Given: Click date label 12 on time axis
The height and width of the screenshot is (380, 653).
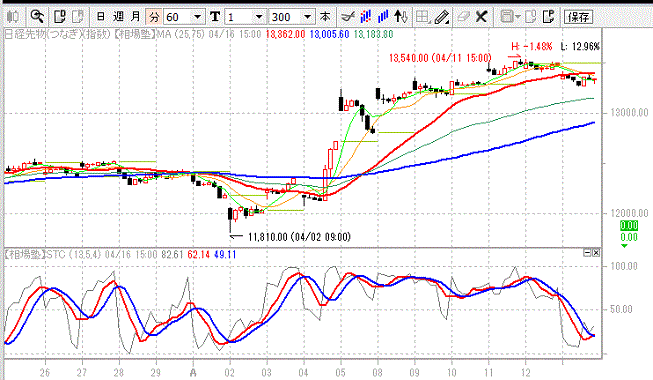Looking at the screenshot, I should point(526,372).
